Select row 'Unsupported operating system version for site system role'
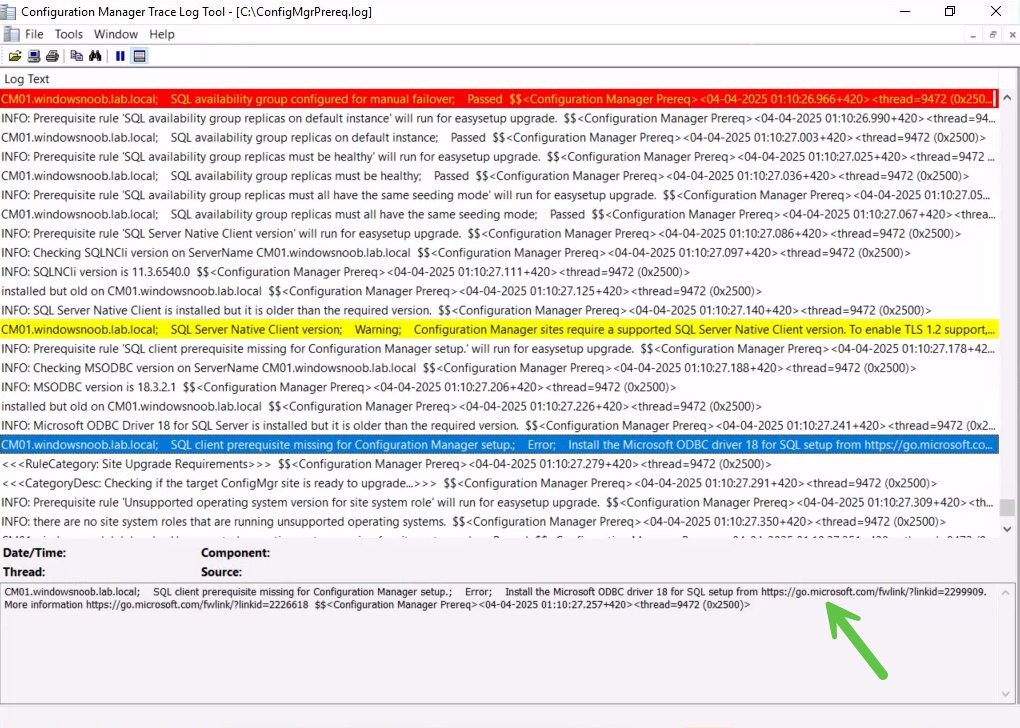Screen dimensions: 1020x728 click(499, 503)
